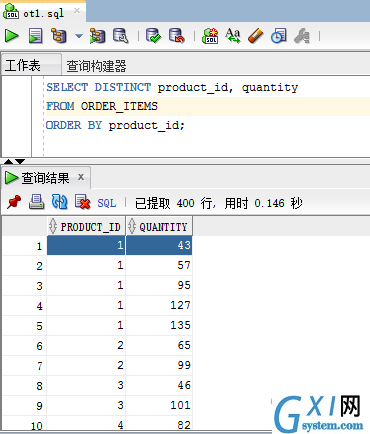The height and width of the screenshot is (434, 370).
Task: Select the QUANTITY cell with value 99
Action: tap(159, 366)
